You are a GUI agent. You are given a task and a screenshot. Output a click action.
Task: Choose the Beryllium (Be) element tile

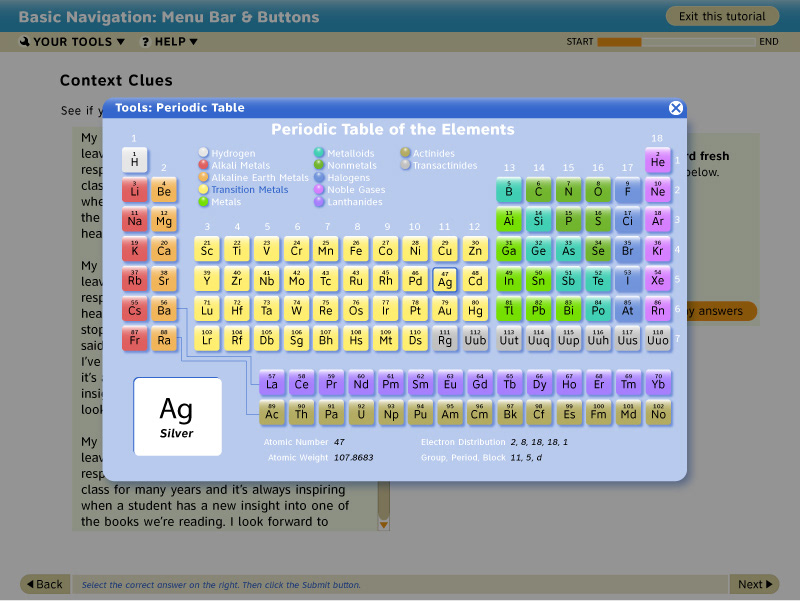(164, 190)
